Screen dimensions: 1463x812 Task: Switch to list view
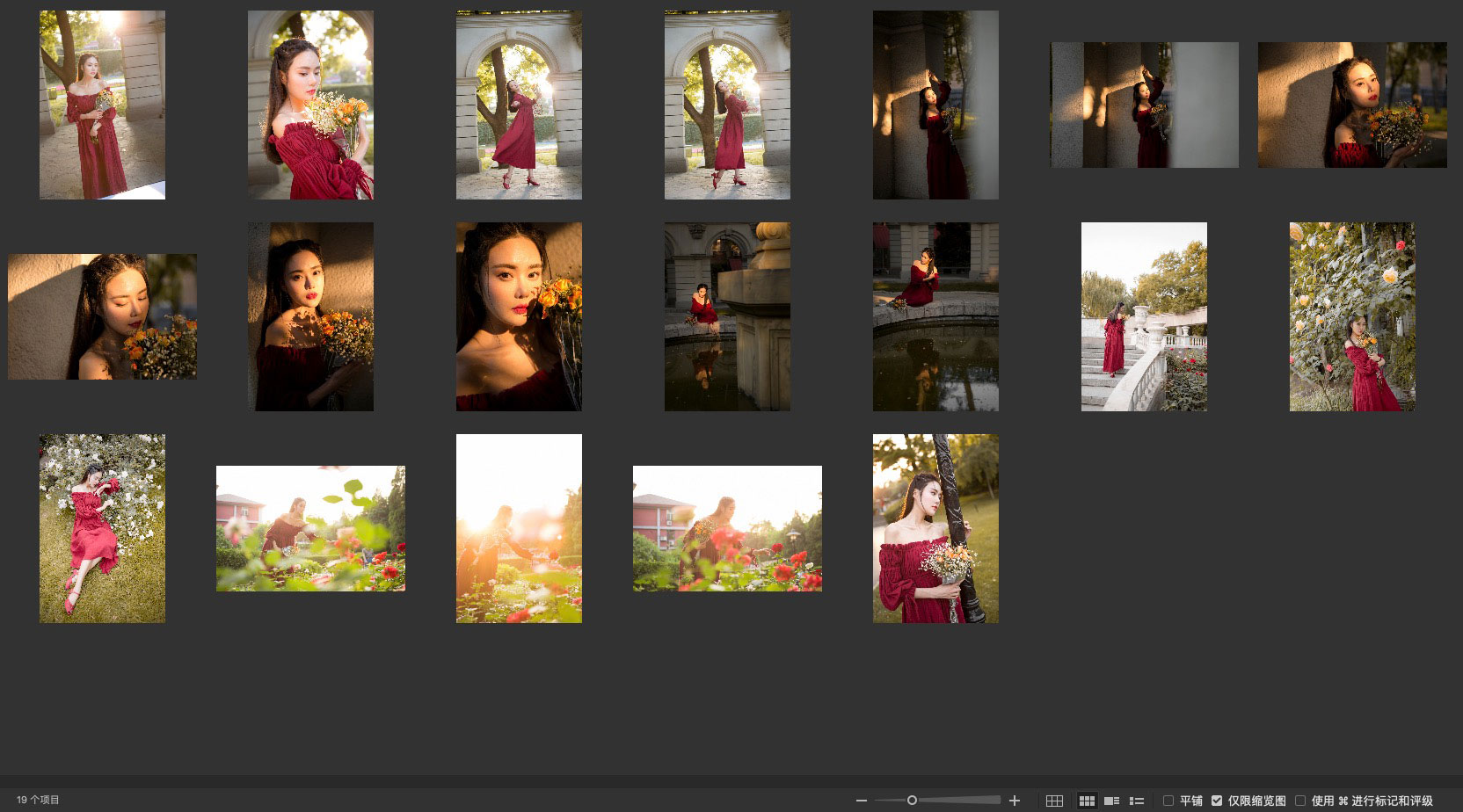pyautogui.click(x=1136, y=801)
